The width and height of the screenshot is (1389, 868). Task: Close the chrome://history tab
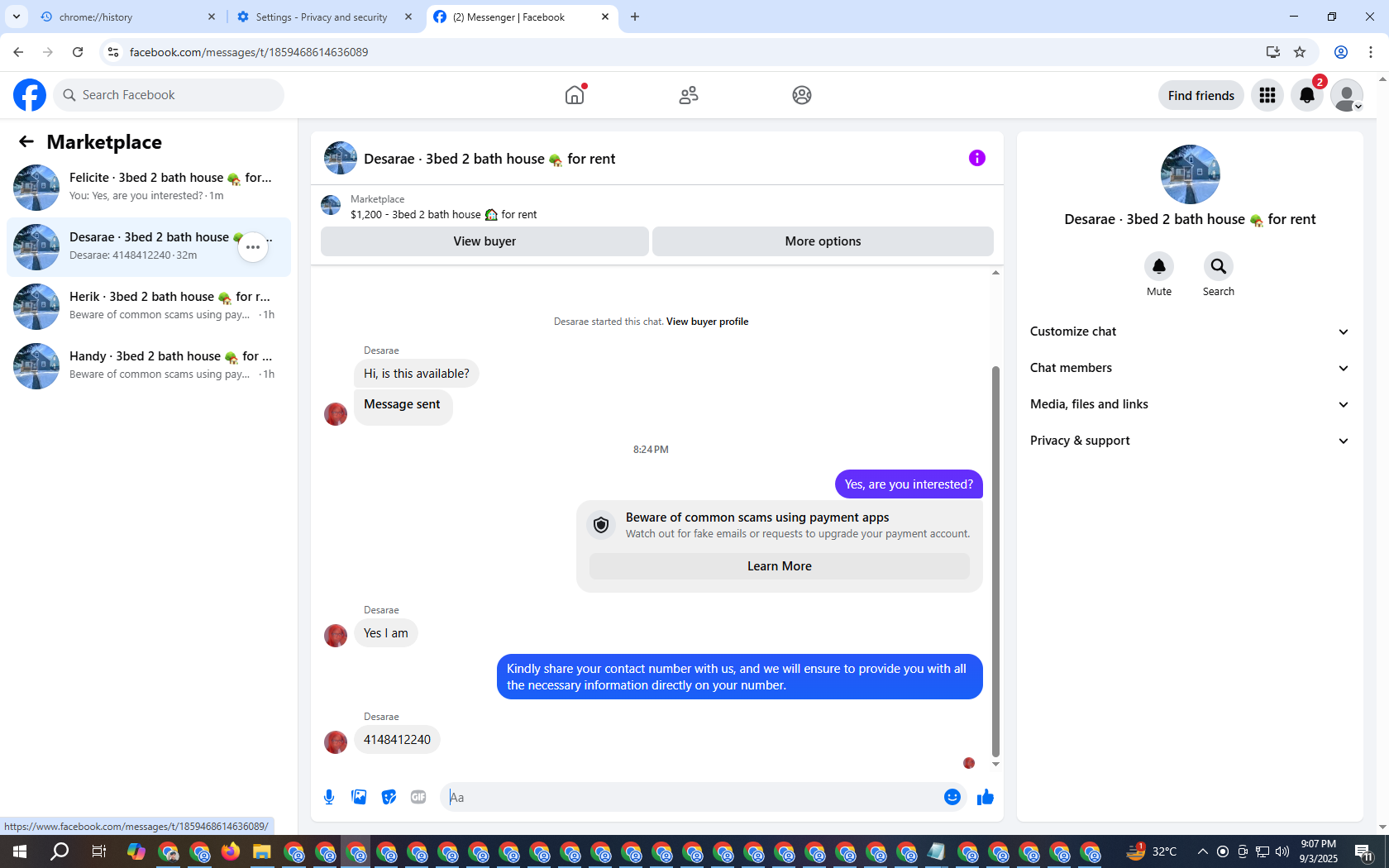click(212, 17)
